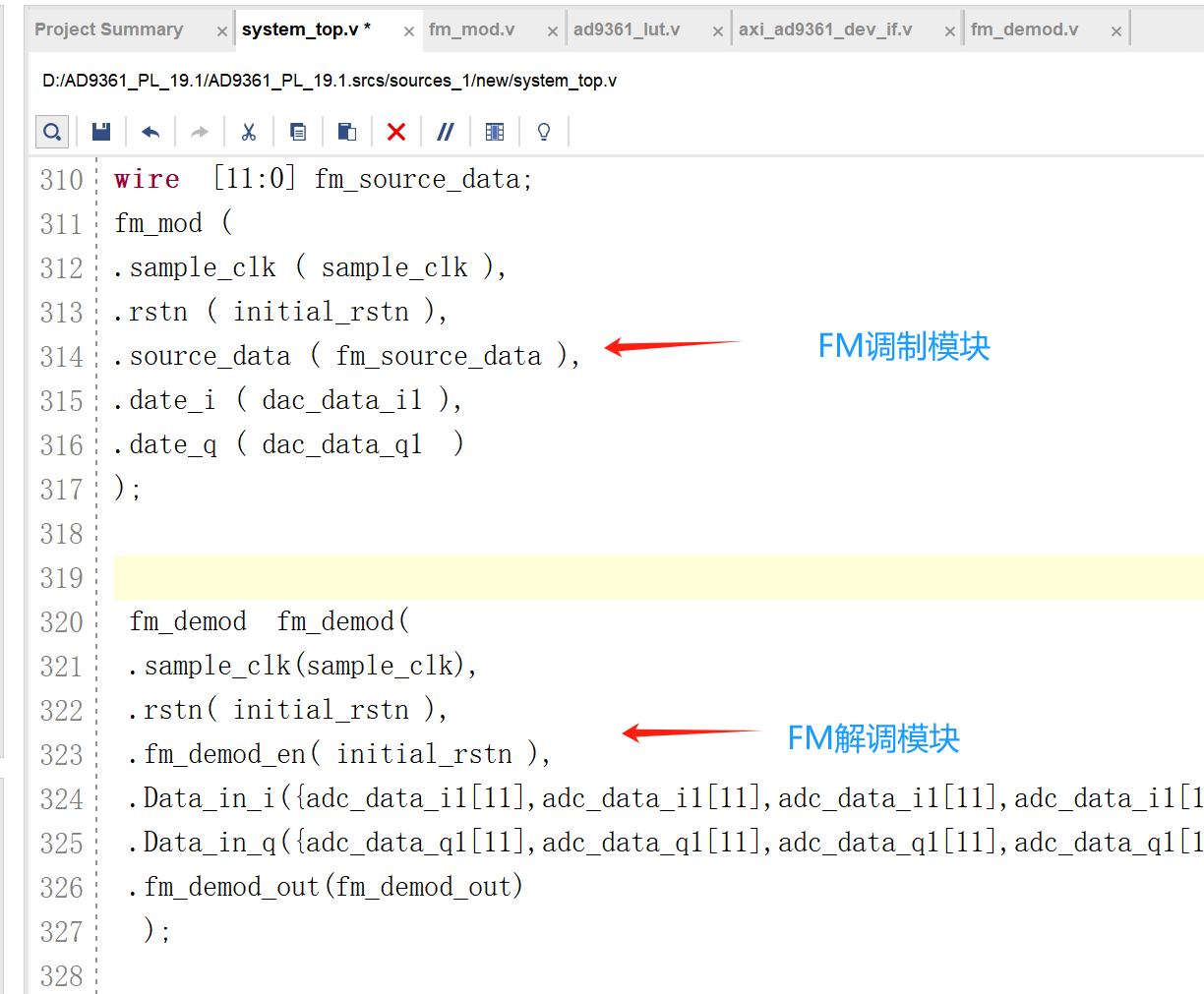Viewport: 1204px width, 994px height.
Task: Place cursor on the fm_demod instantiation line
Action: (266, 620)
